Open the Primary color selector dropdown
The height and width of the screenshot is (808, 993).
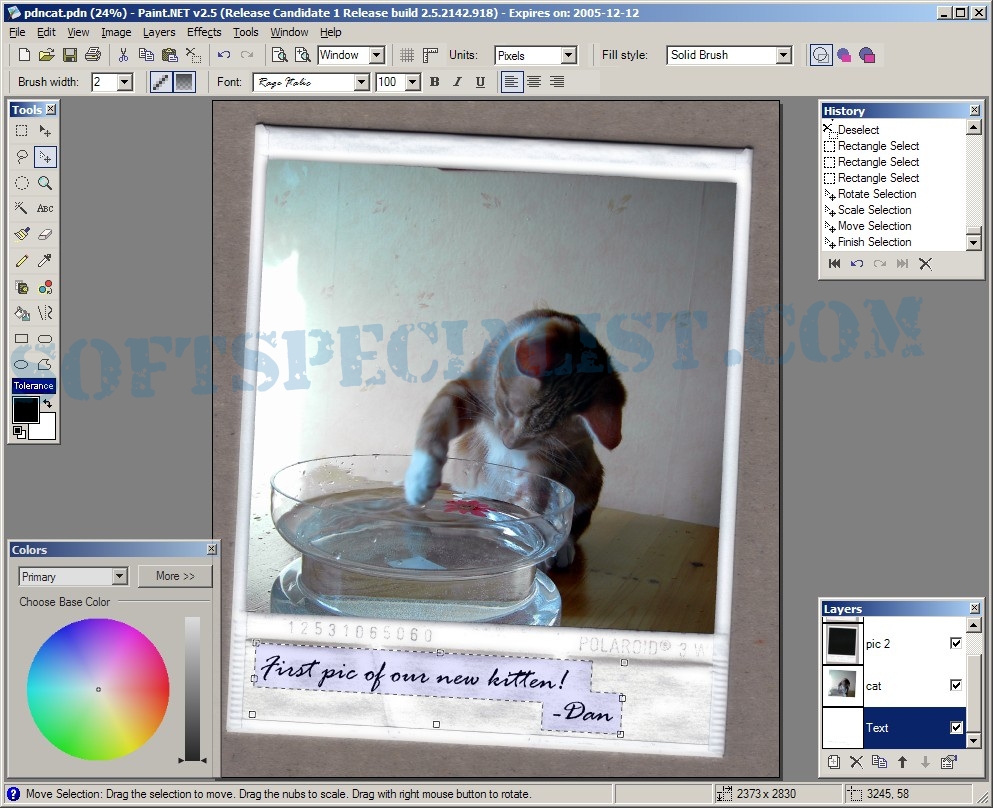(x=120, y=576)
